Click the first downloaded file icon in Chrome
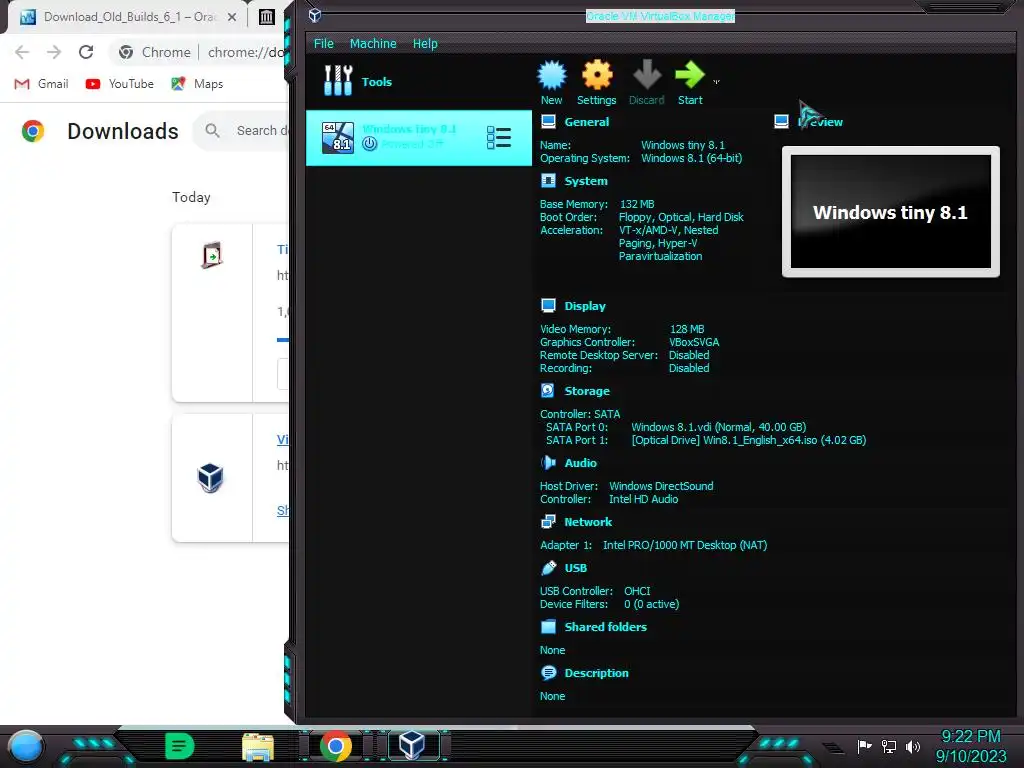Viewport: 1024px width, 768px height. 211,255
